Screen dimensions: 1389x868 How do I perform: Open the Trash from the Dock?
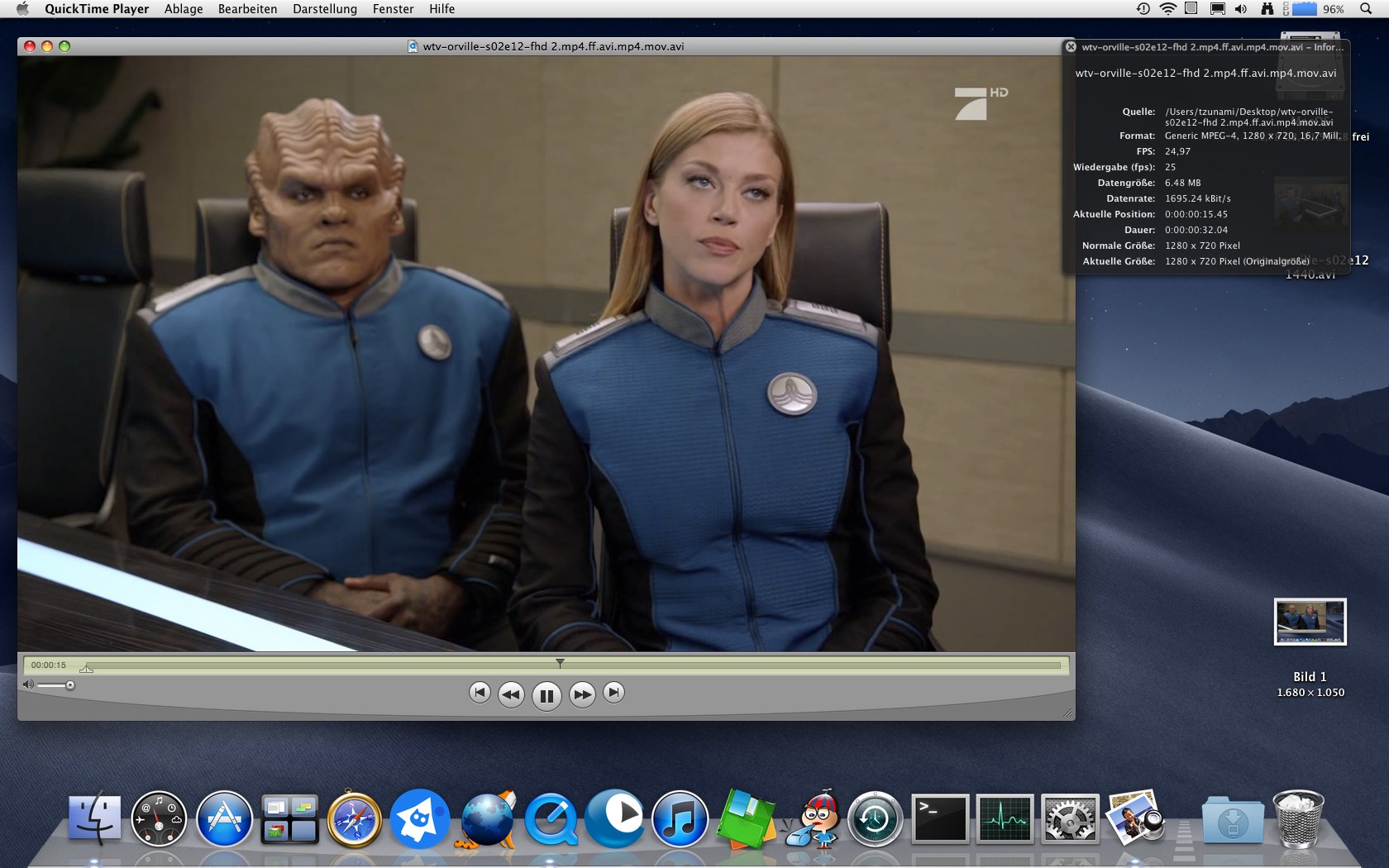(x=1298, y=818)
